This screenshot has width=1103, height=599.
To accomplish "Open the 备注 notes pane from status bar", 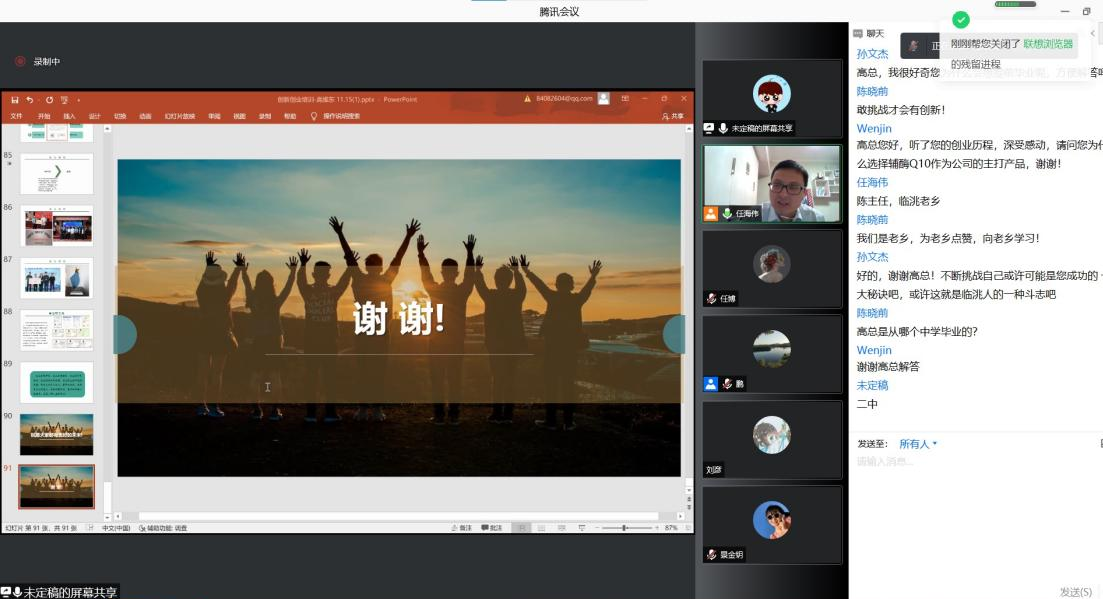I will coord(462,528).
